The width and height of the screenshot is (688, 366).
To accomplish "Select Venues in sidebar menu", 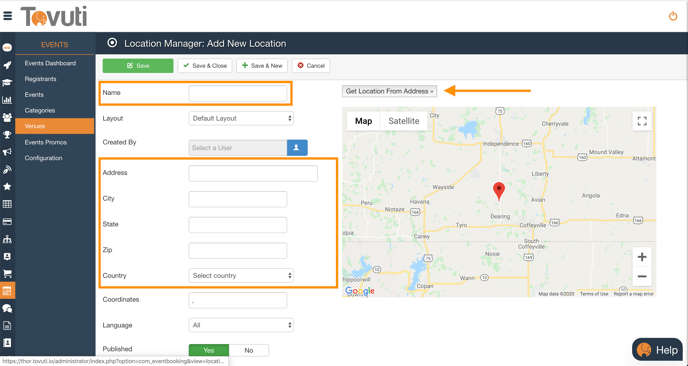I will [x=54, y=126].
